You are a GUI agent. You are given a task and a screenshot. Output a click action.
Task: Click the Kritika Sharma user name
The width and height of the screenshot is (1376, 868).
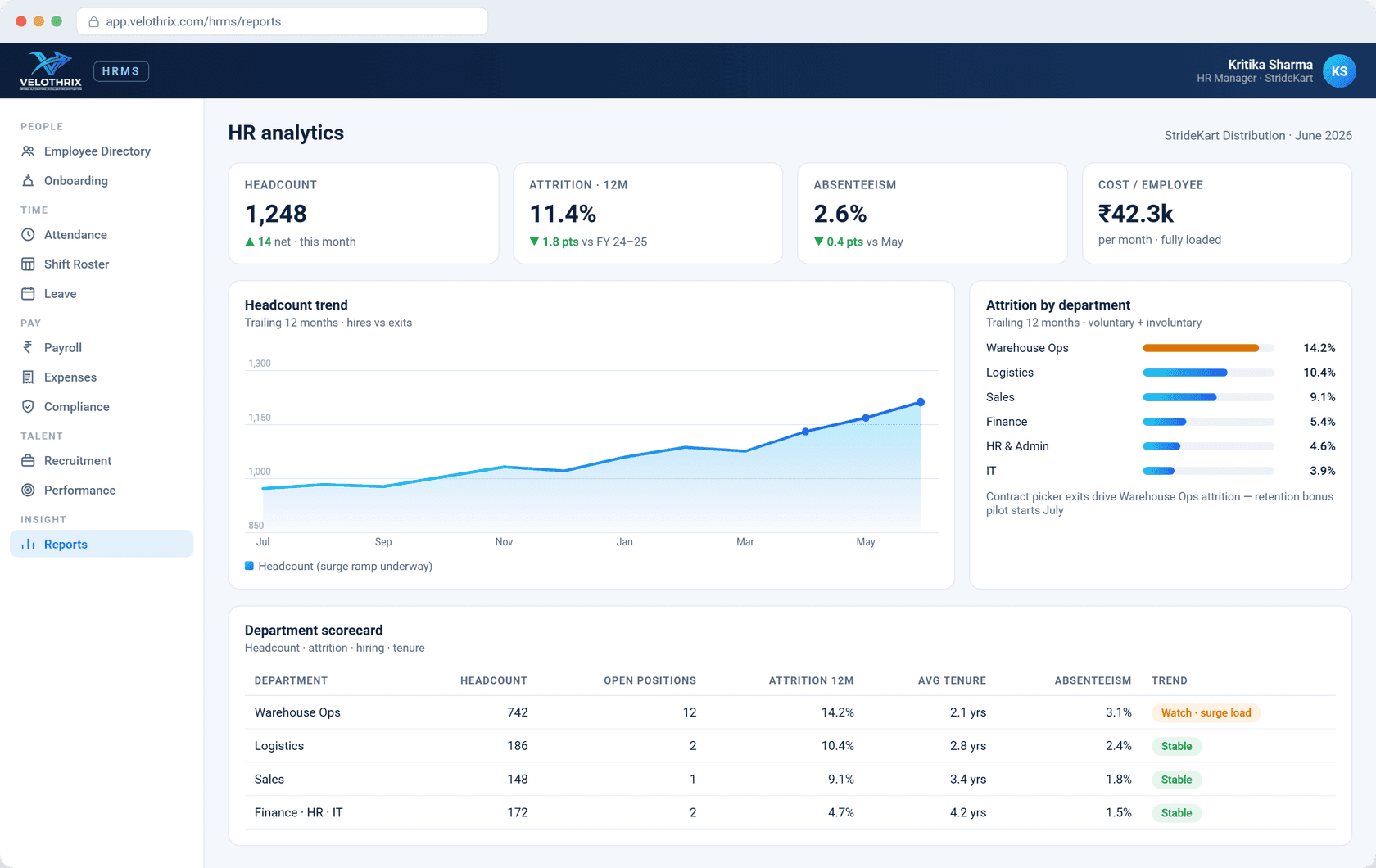tap(1270, 64)
